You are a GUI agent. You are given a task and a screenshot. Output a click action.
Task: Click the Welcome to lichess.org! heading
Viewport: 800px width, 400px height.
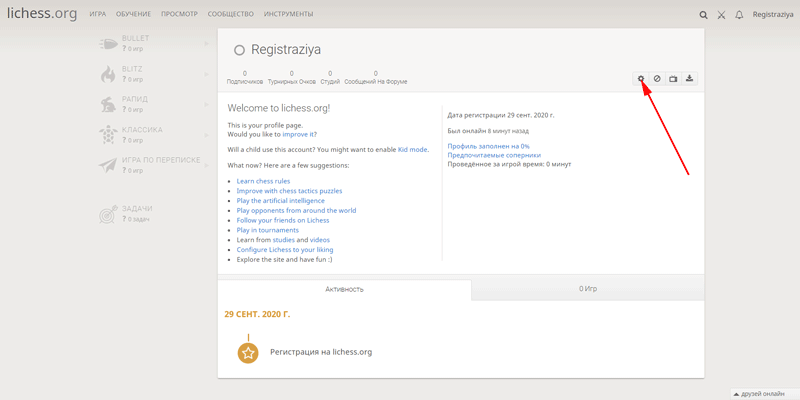279,108
